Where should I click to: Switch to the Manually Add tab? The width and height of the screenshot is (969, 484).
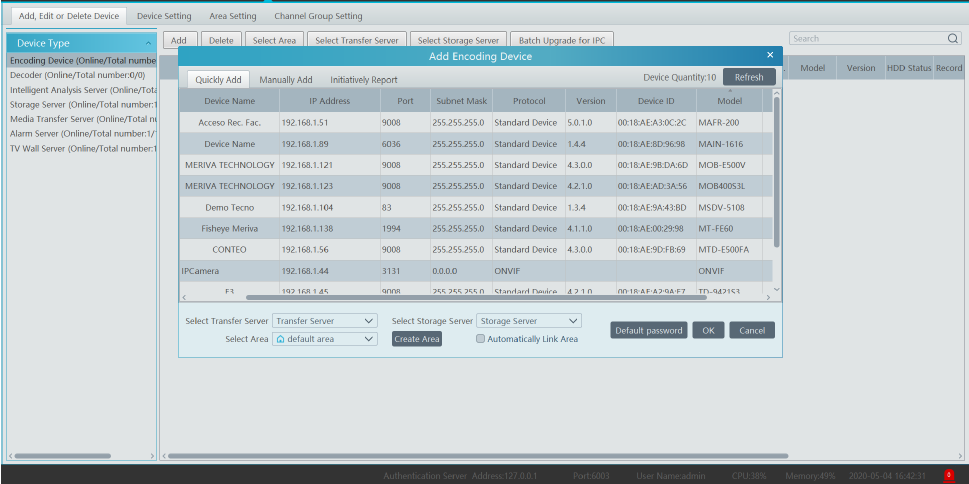(x=285, y=79)
